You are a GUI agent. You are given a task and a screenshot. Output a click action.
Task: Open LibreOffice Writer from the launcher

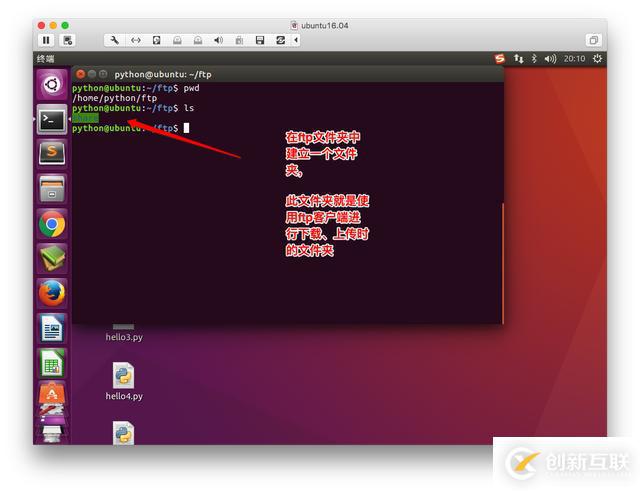coord(52,328)
